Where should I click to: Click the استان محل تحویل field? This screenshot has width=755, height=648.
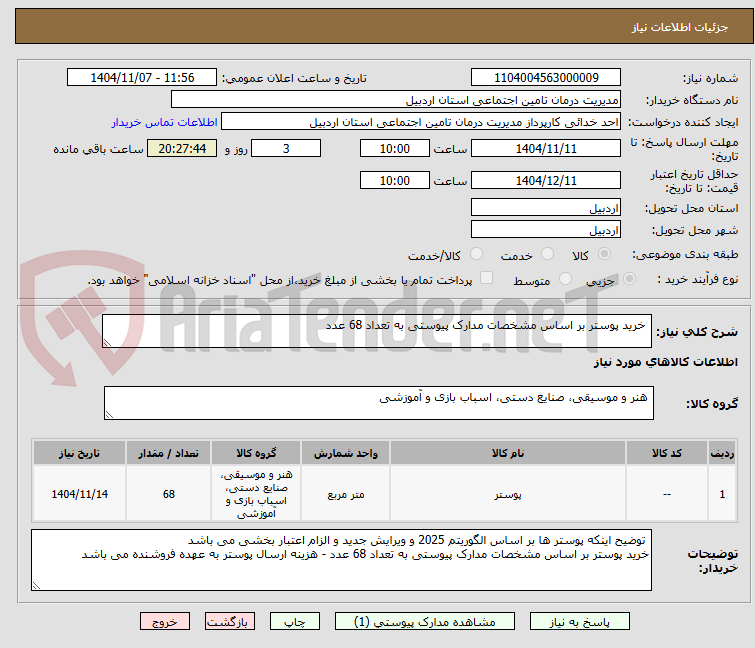coord(546,207)
